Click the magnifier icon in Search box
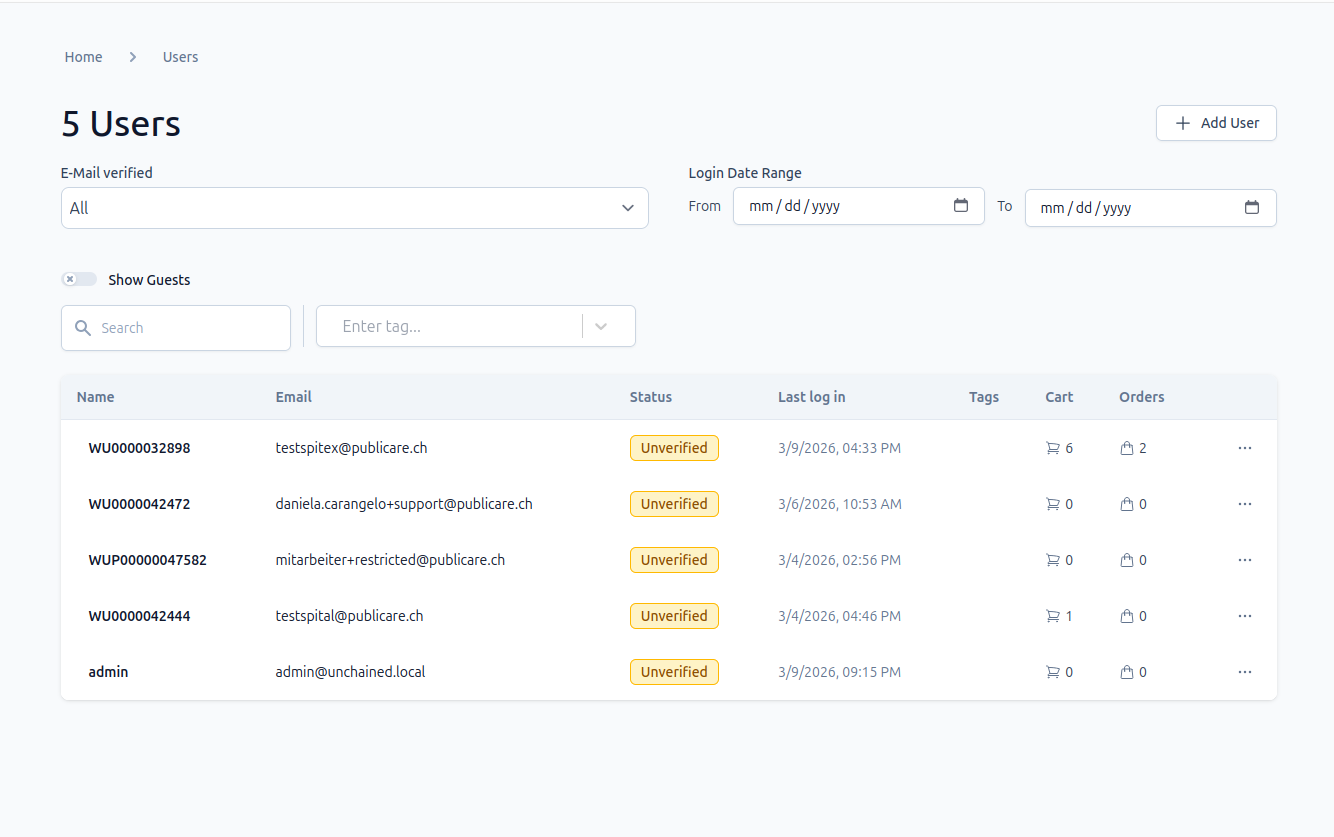This screenshot has width=1334, height=837. tap(83, 328)
